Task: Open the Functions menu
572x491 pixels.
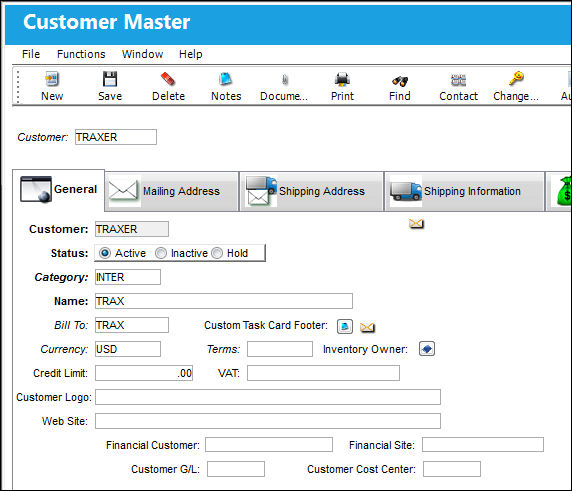Action: pyautogui.click(x=81, y=54)
